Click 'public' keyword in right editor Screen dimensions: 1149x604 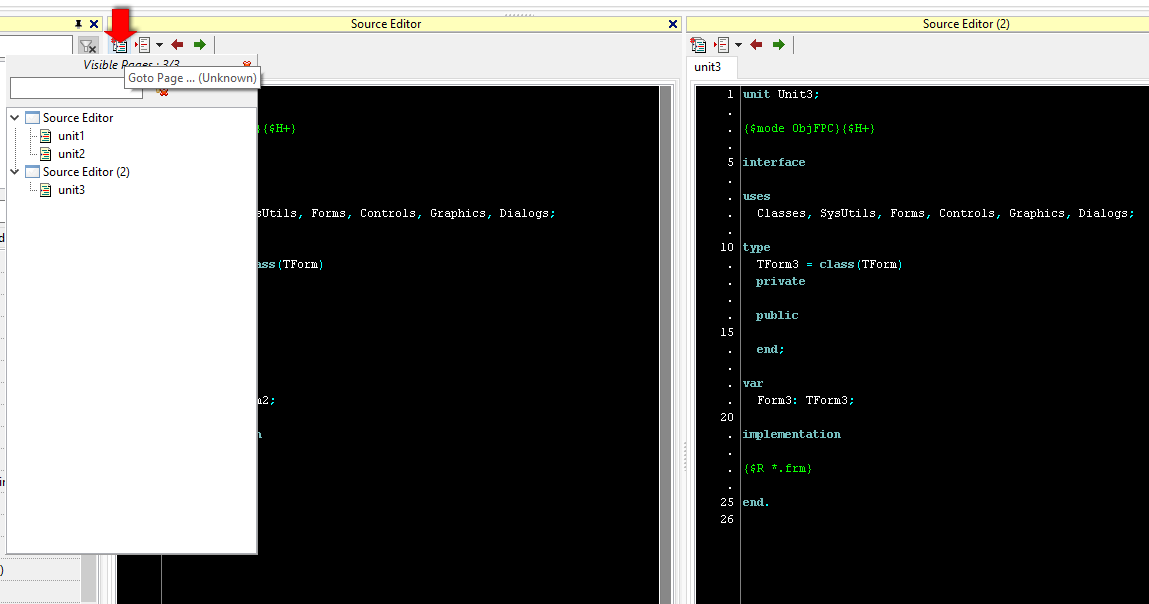[777, 315]
